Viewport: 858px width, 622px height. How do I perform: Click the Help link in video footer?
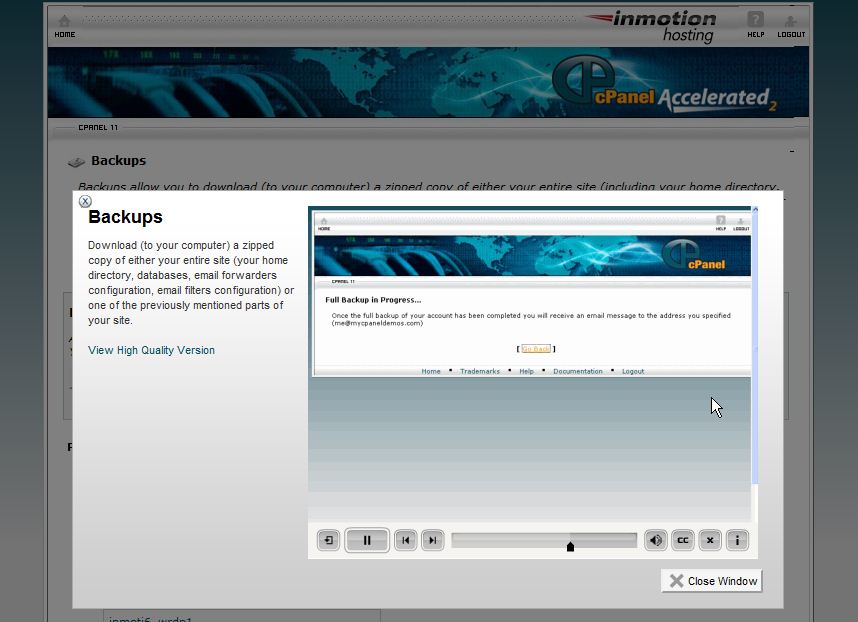pos(526,371)
